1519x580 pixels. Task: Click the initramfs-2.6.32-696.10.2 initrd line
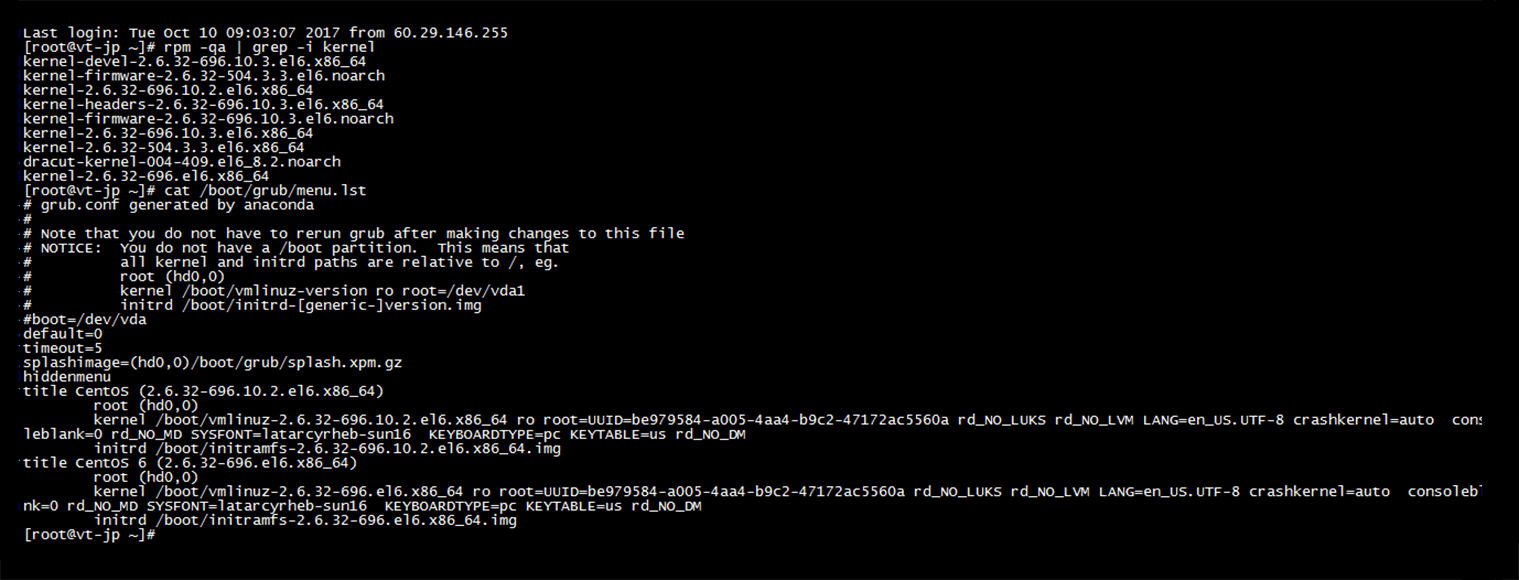pos(327,448)
